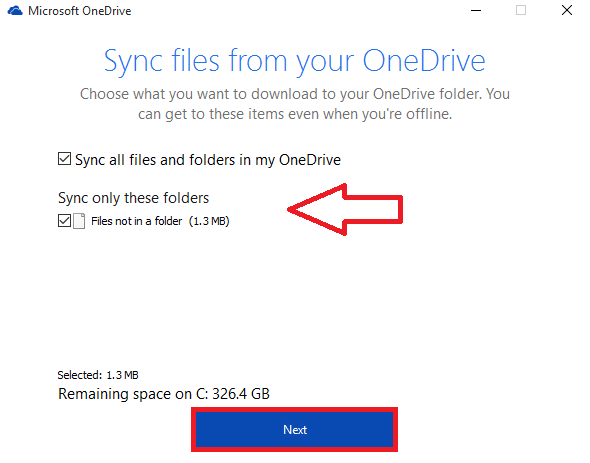Image resolution: width=590 pixels, height=463 pixels.
Task: Select the 'Files not in a folder (1.3 MB)' label
Action: pyautogui.click(x=160, y=221)
